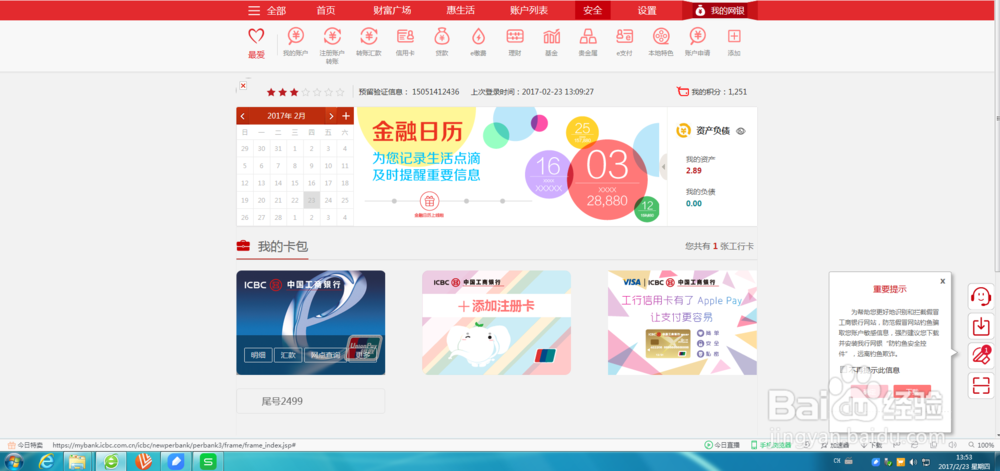Open 安全 menu tab
1000x471 pixels.
592,10
